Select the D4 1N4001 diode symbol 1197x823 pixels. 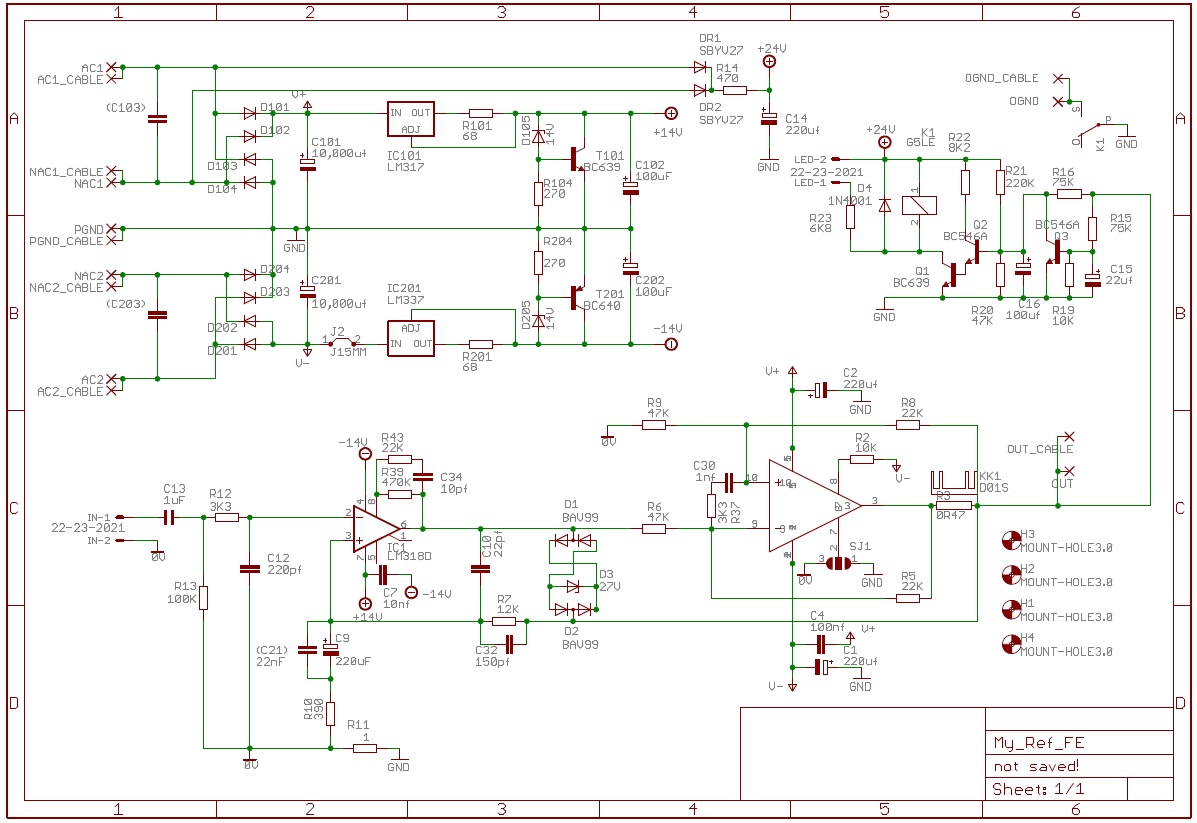[x=885, y=205]
